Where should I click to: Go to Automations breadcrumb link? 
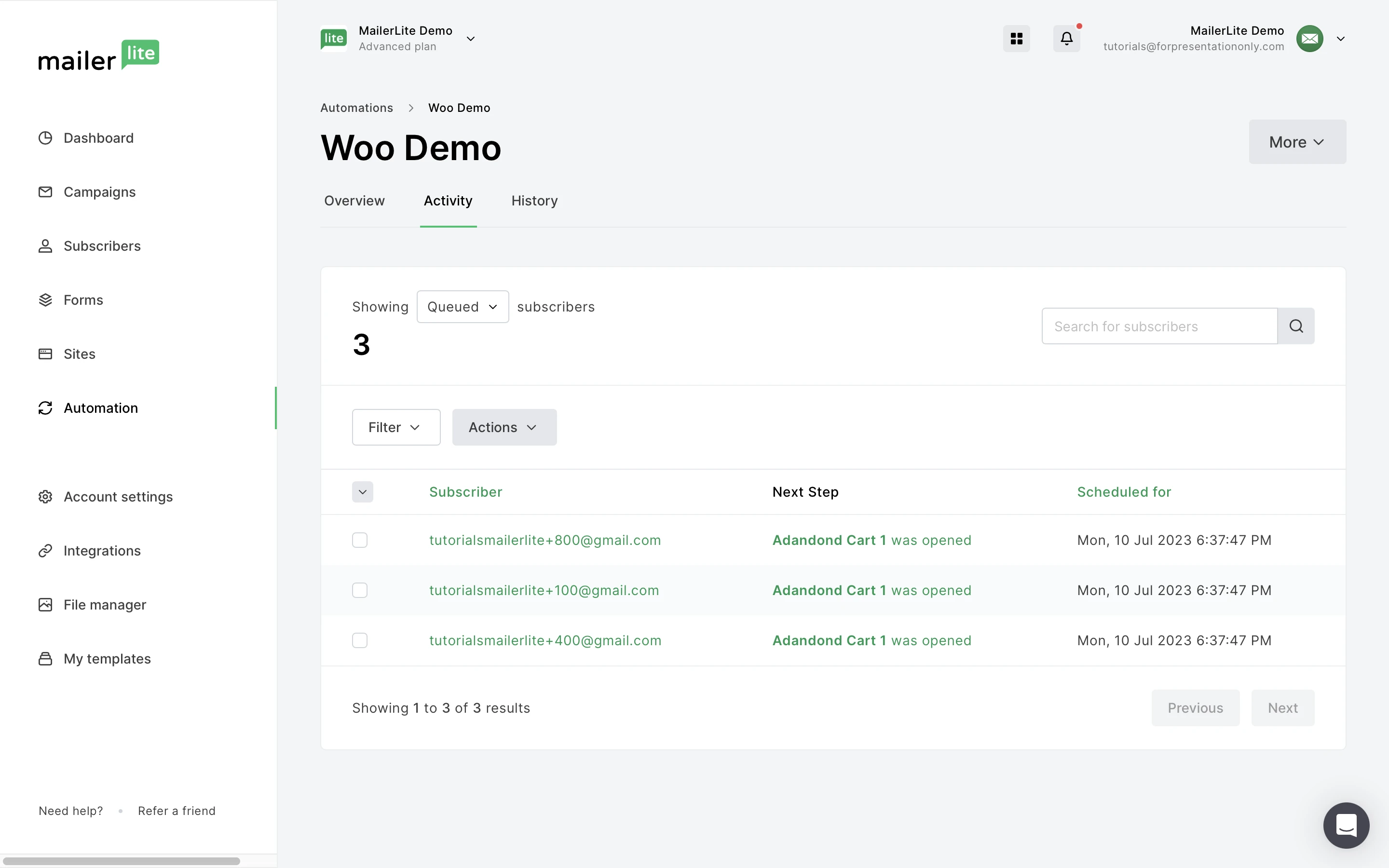click(356, 108)
